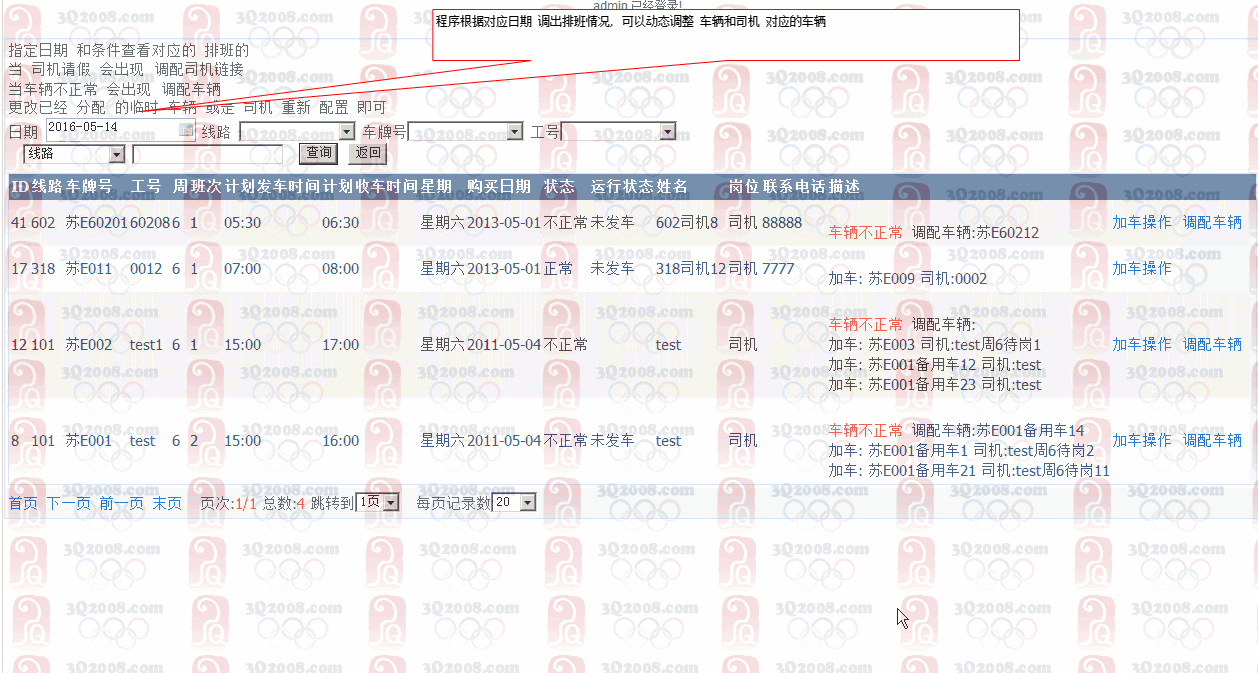
Task: Click driver name 602司机8
Action: coord(687,222)
